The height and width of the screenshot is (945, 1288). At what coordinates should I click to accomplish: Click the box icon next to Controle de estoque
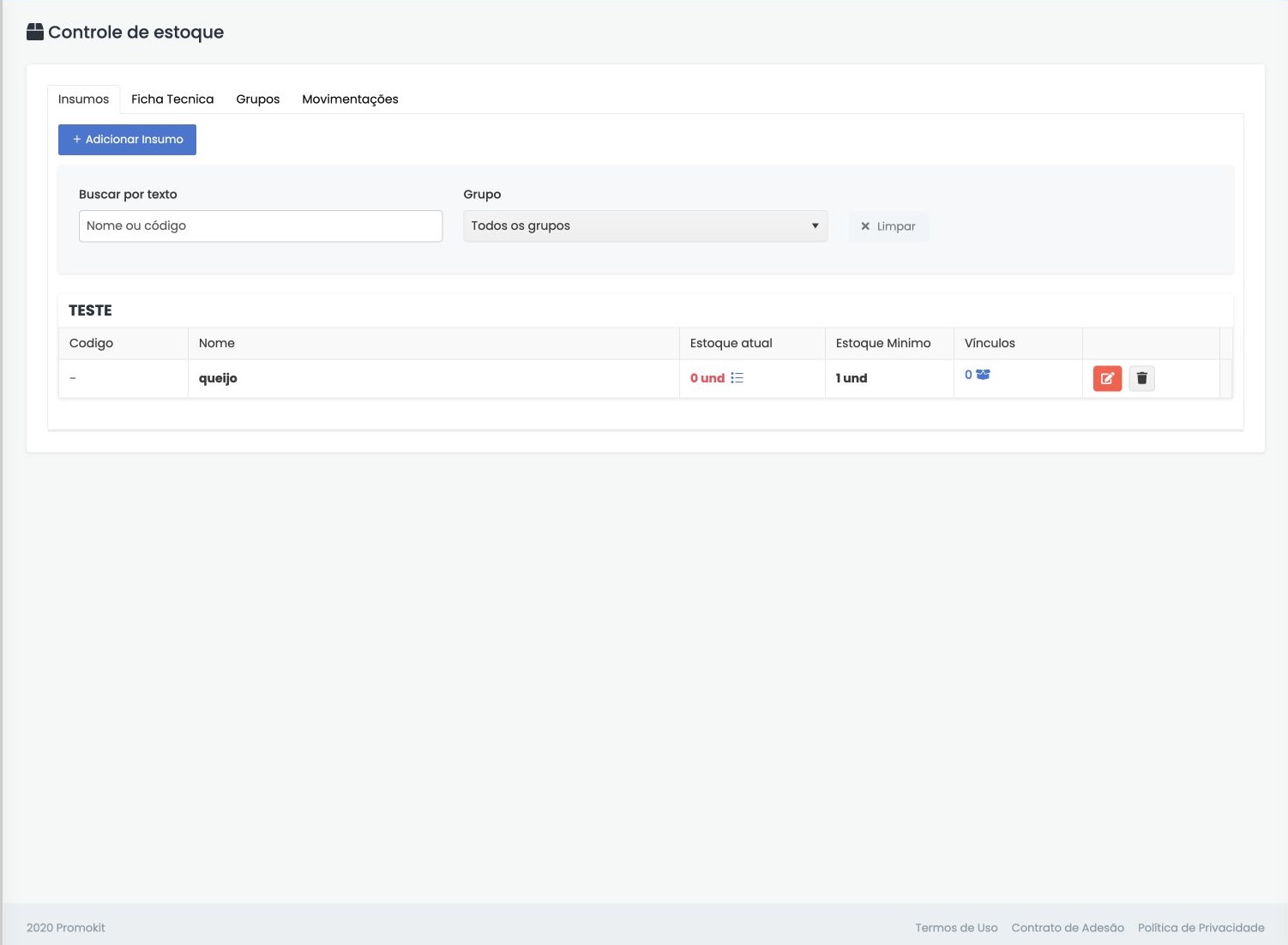click(x=35, y=33)
